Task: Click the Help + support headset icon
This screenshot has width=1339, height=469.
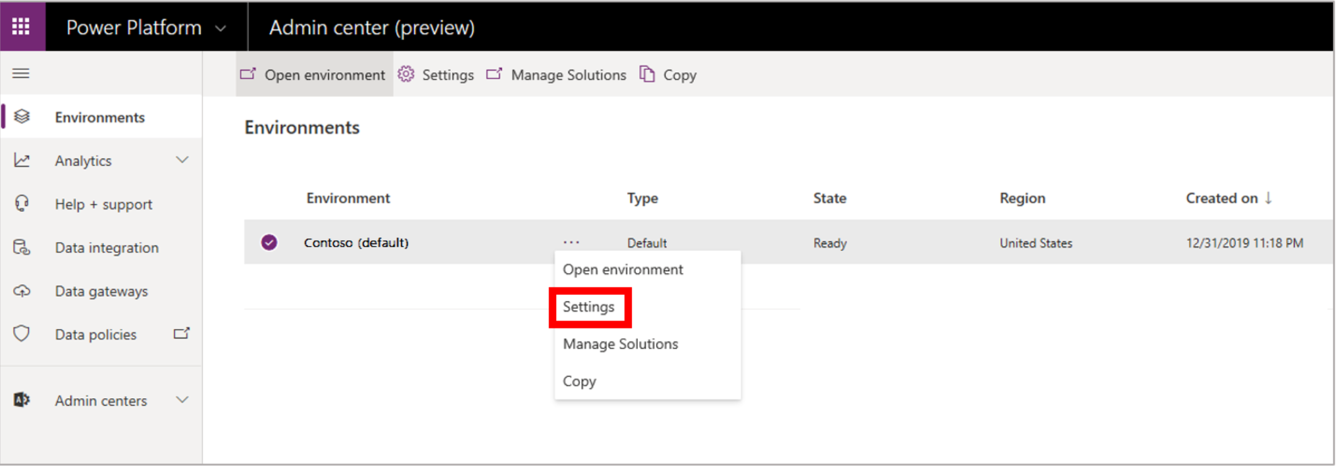Action: [22, 204]
